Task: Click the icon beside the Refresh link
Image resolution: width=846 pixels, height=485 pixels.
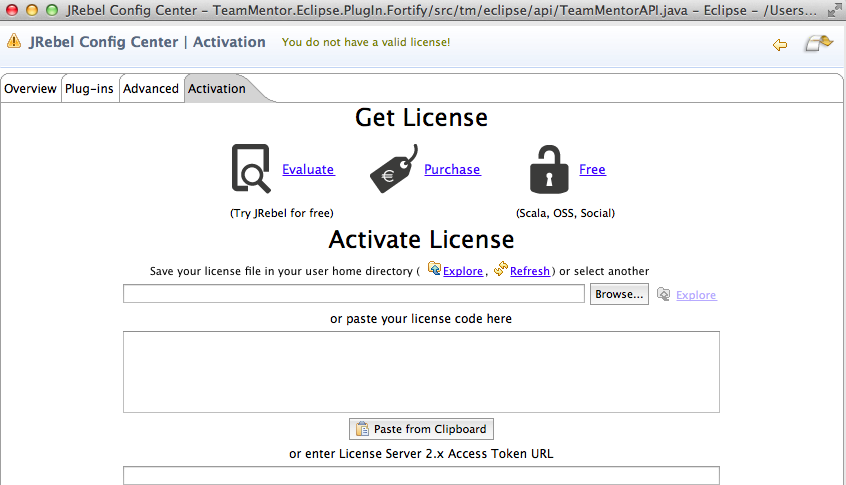Action: coord(501,269)
